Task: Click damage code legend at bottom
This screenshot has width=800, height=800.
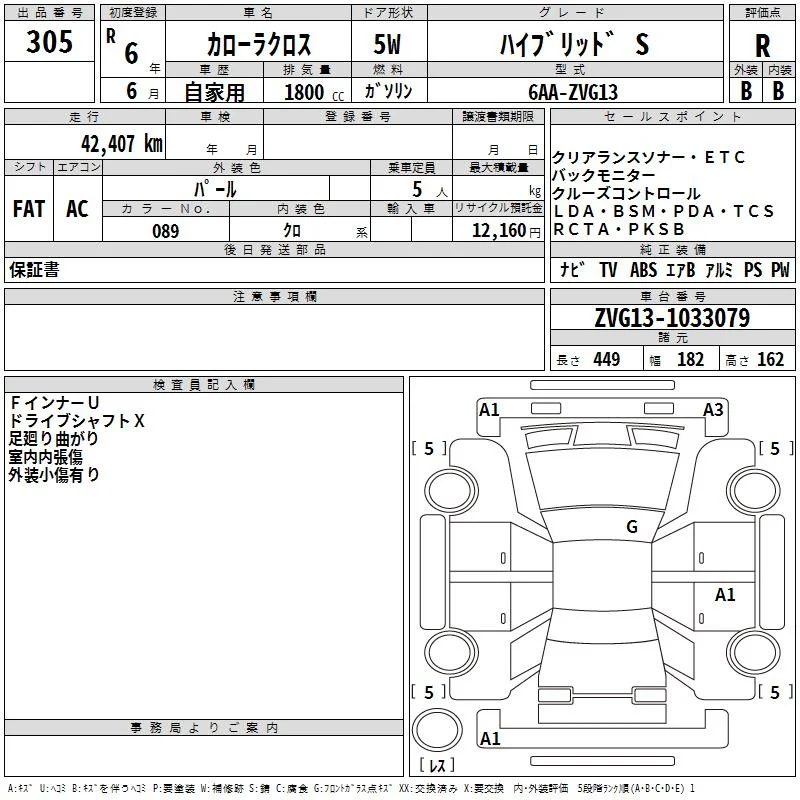Action: (x=351, y=788)
